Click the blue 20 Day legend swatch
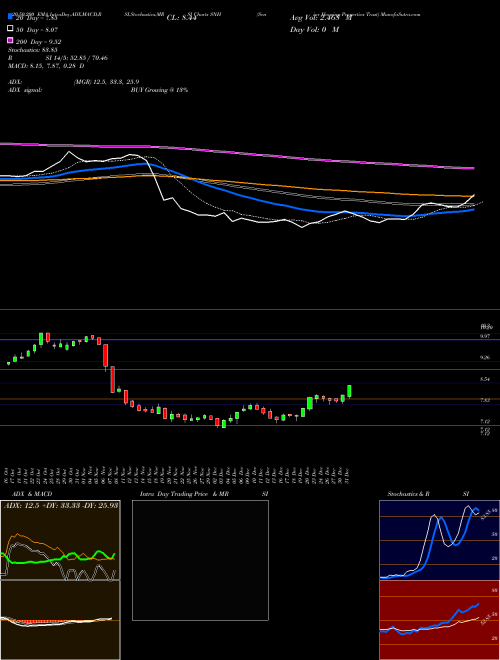Viewport: 500px width, 660px height. pyautogui.click(x=11, y=17)
